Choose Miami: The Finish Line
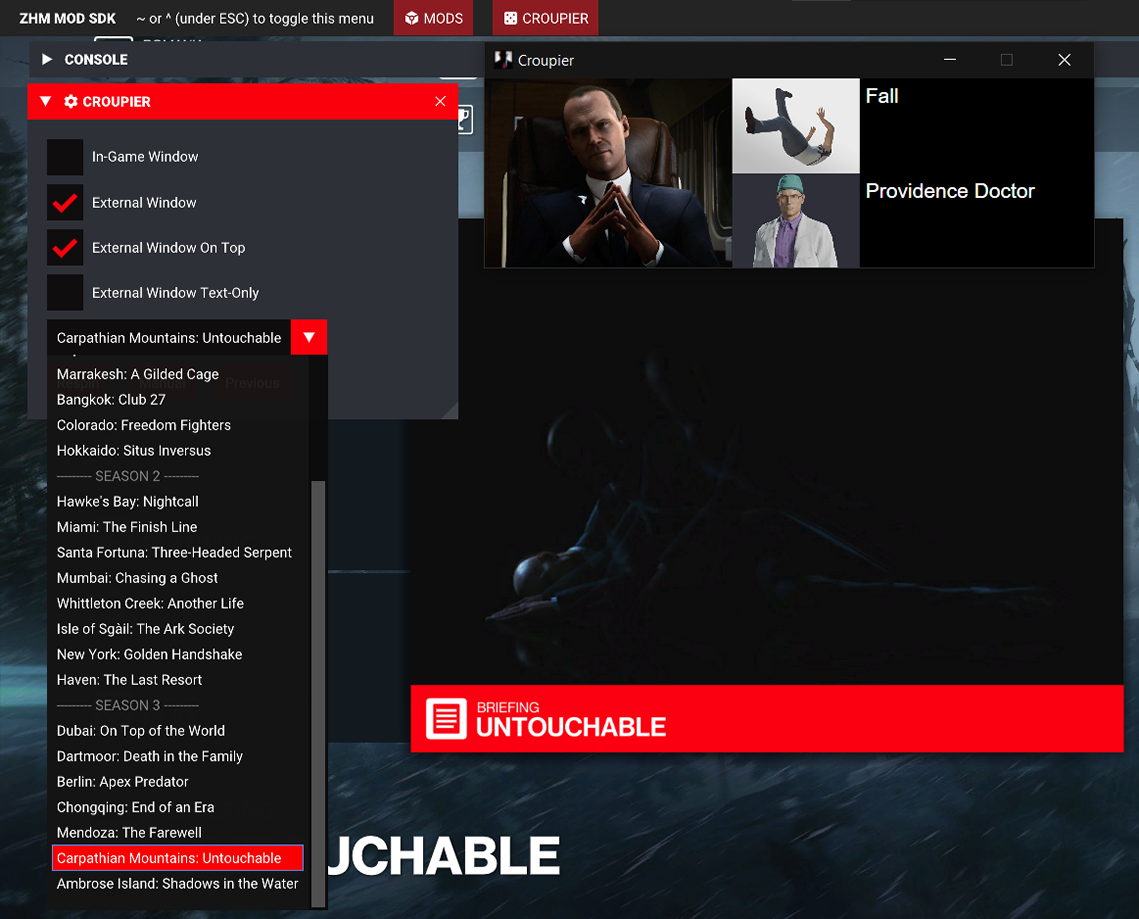 127,527
